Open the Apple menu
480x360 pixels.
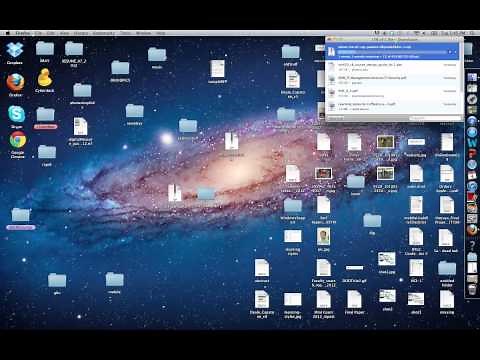(7, 33)
